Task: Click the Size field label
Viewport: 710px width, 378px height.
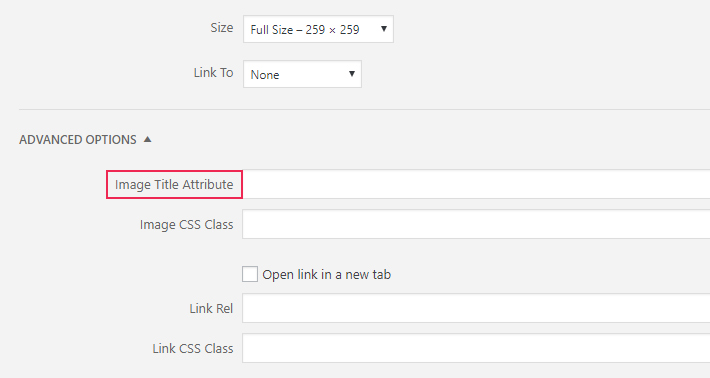Action: [x=222, y=28]
